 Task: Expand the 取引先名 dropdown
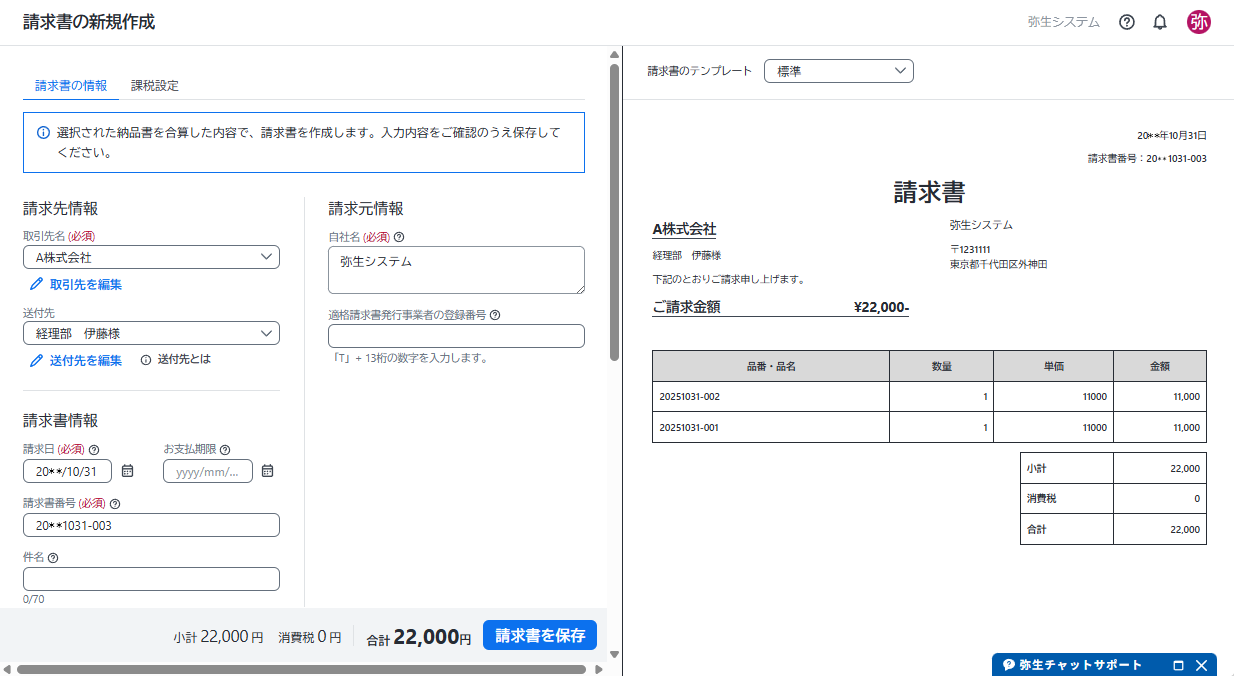point(151,257)
